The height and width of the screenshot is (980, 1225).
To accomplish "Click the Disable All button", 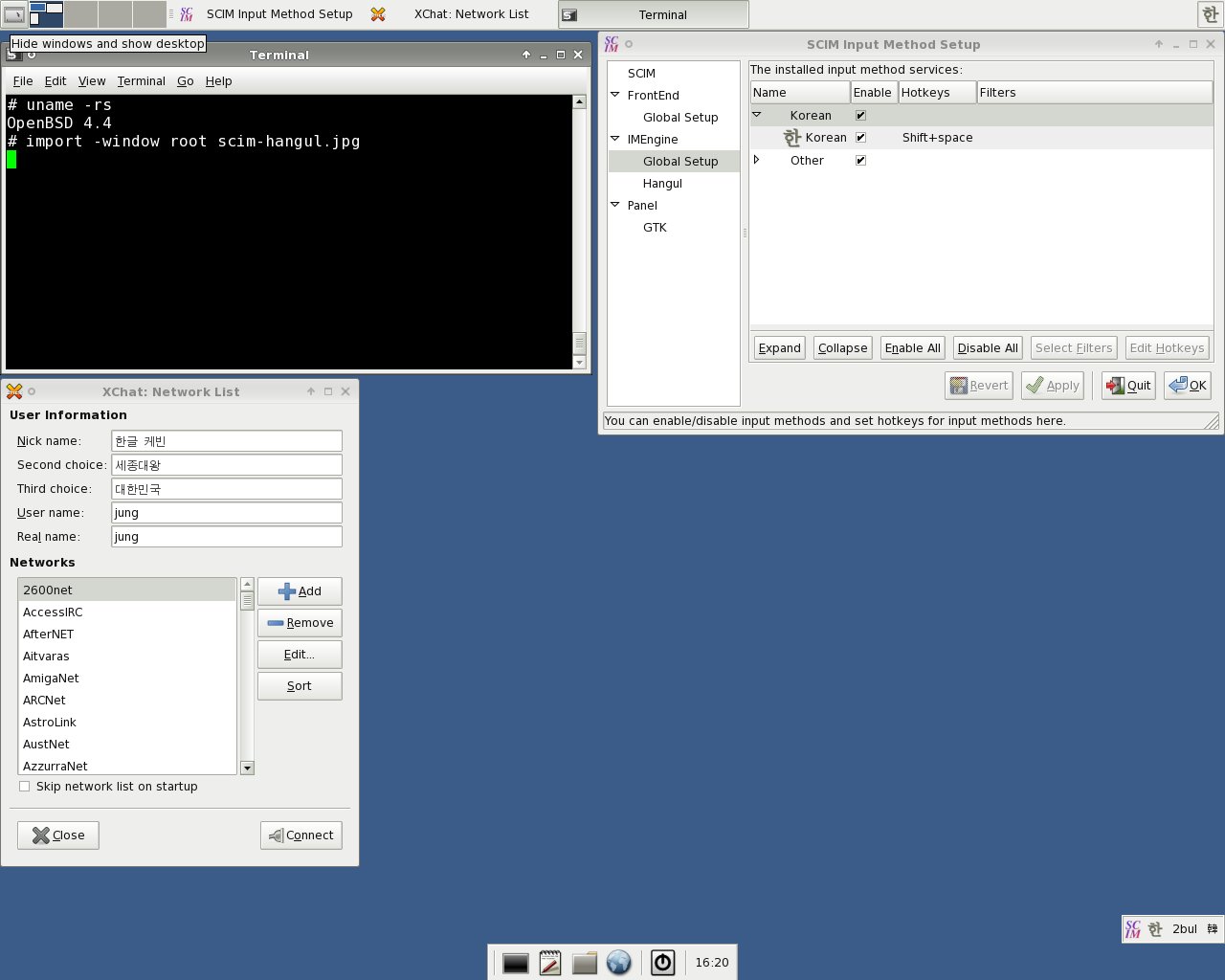I will 988,348.
